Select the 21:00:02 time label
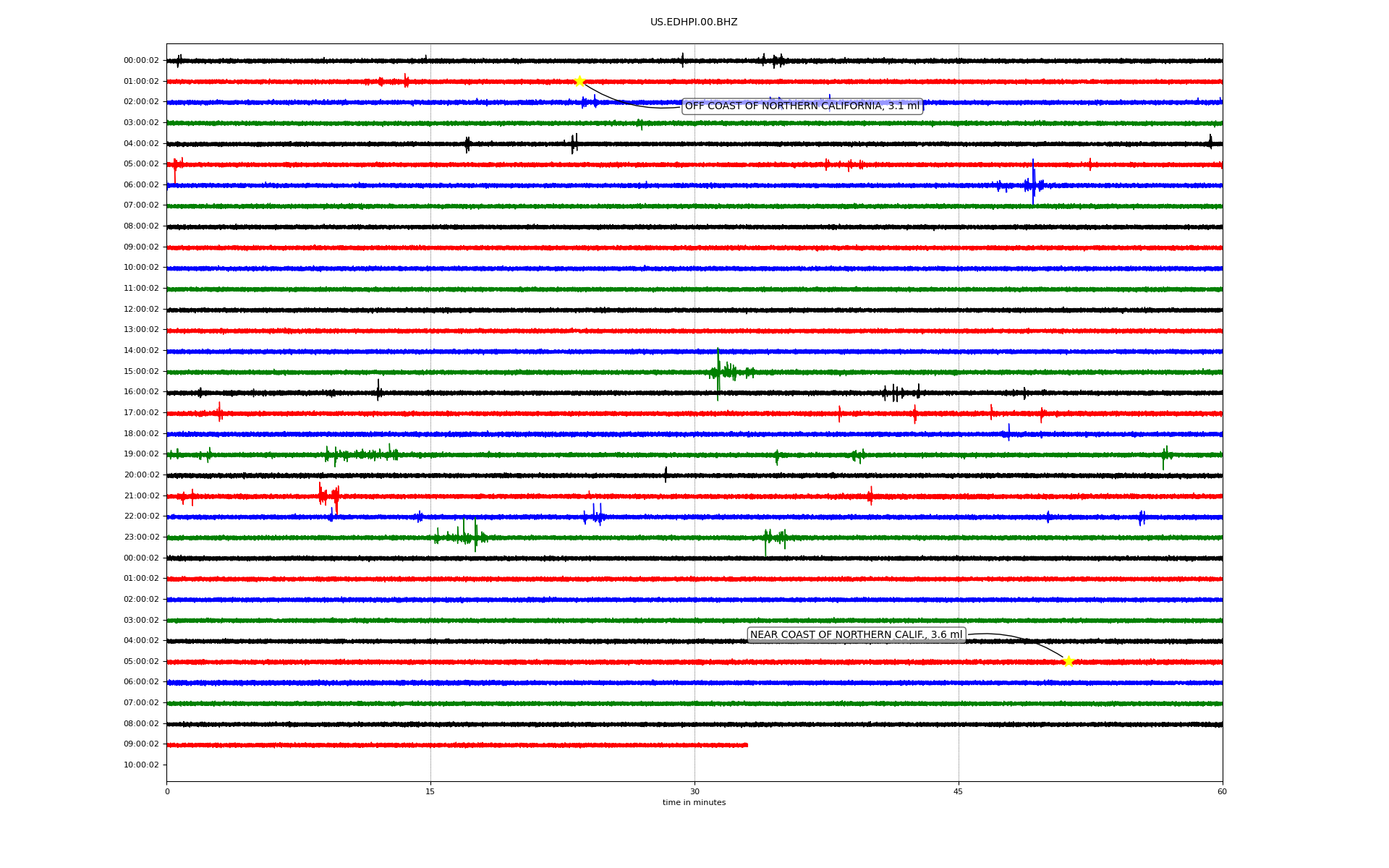 pyautogui.click(x=141, y=496)
